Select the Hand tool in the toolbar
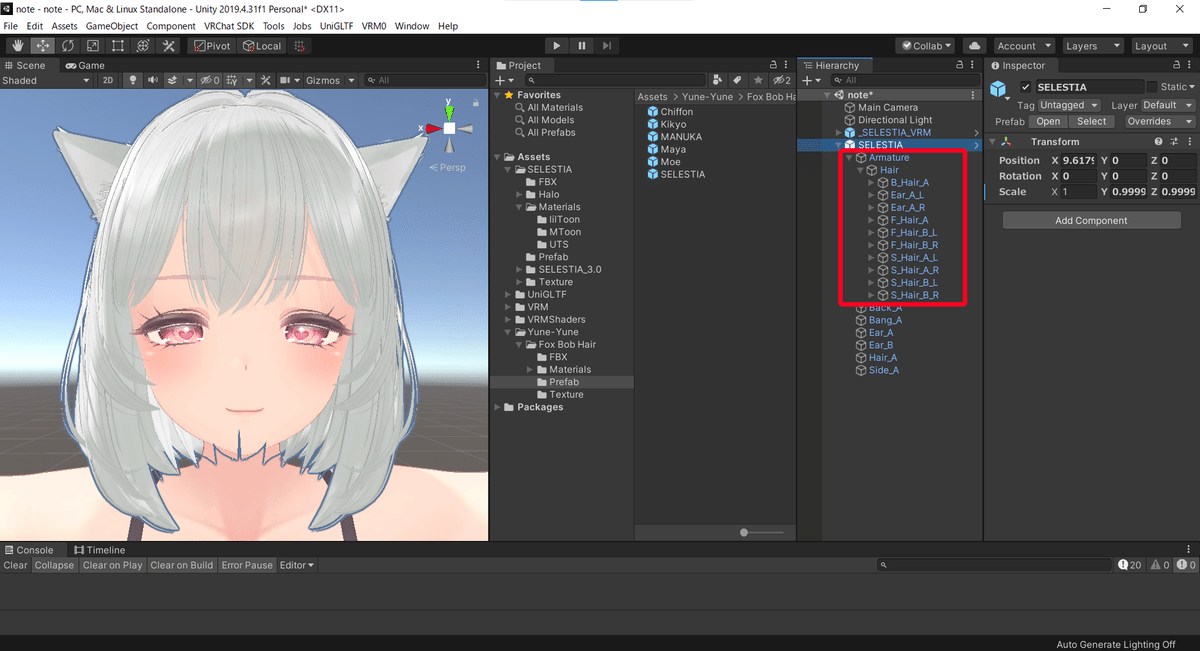1200x651 pixels. [x=17, y=45]
